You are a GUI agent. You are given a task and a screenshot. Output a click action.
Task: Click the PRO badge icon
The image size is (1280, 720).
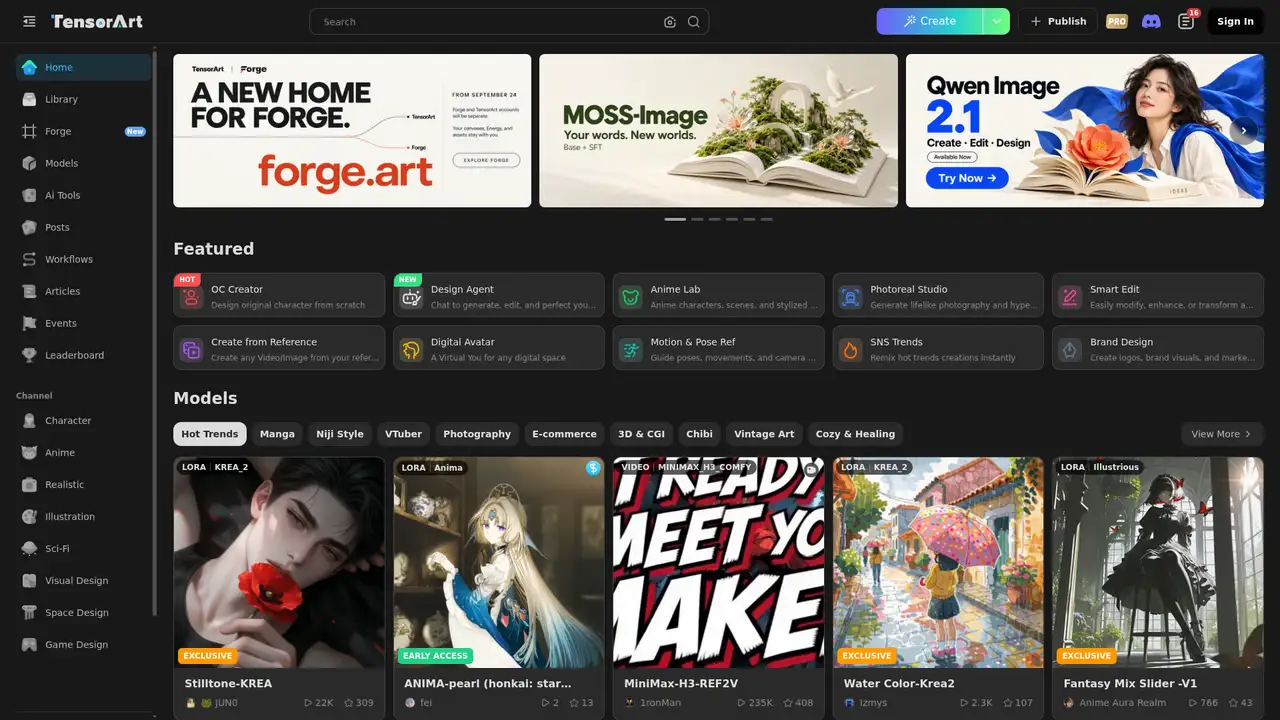tap(1117, 21)
